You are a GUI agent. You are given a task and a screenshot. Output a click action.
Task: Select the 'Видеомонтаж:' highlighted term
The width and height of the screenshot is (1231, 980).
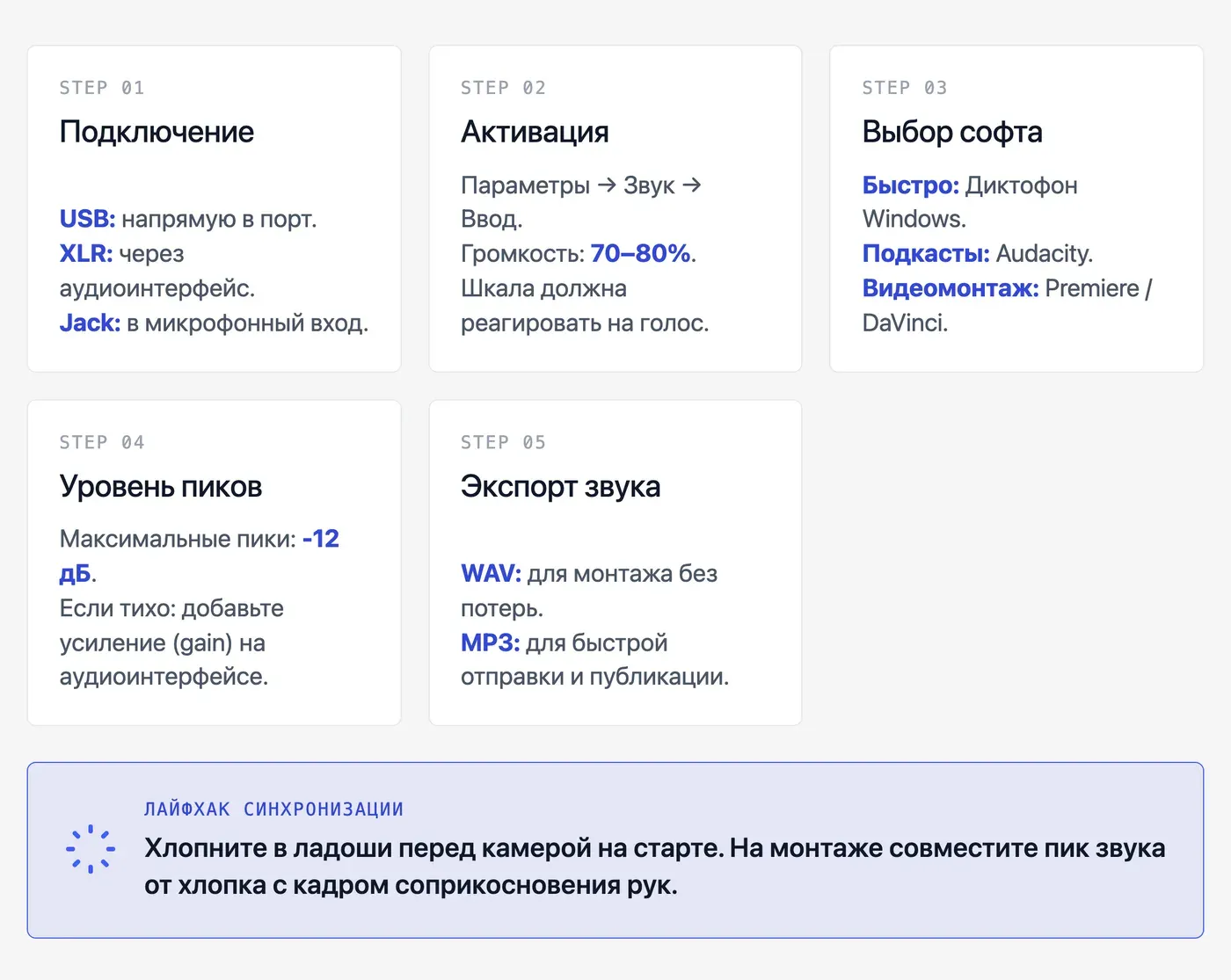(951, 288)
